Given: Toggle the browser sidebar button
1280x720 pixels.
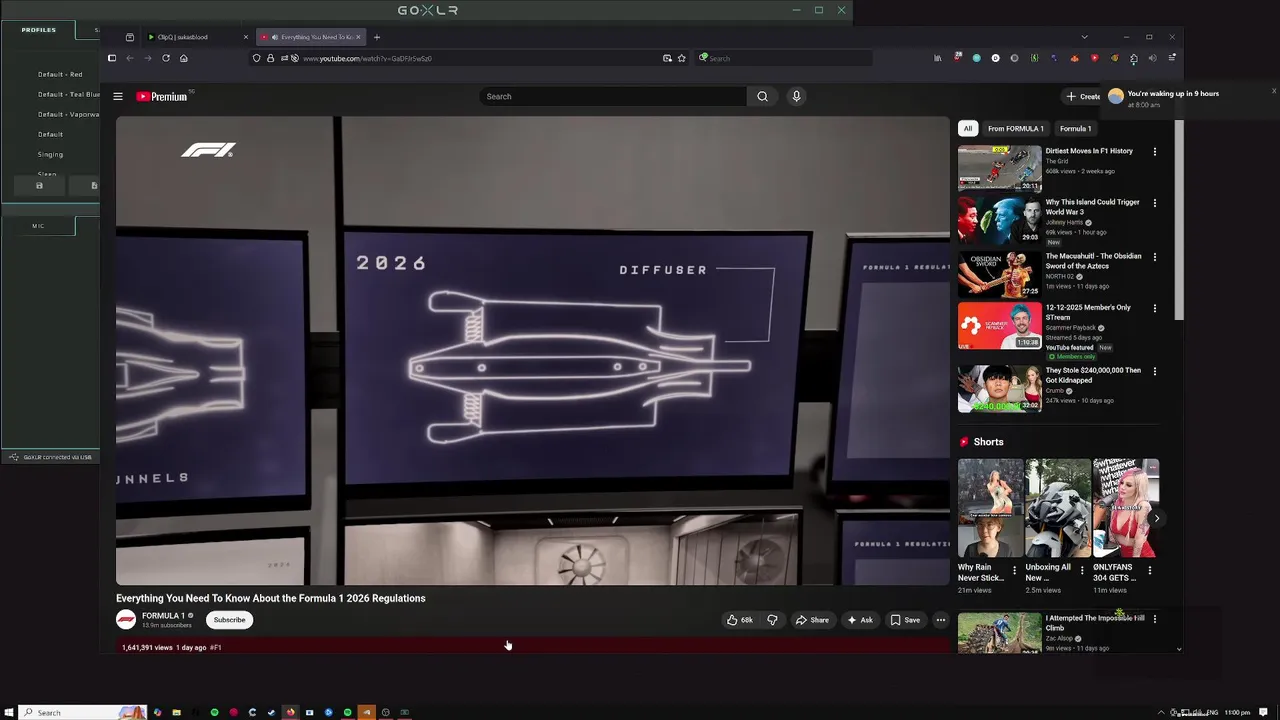Looking at the screenshot, I should pyautogui.click(x=112, y=58).
